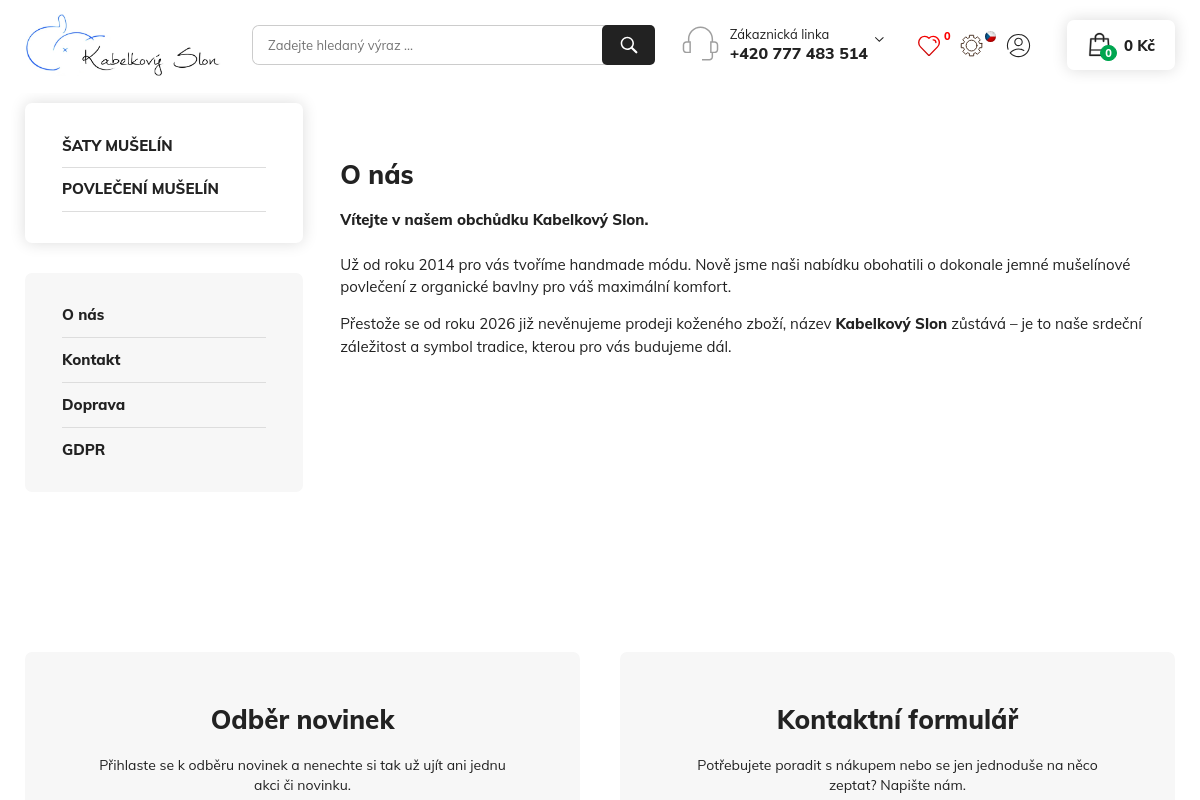The width and height of the screenshot is (1200, 800).
Task: Click the phone number +420 777 483 514
Action: tap(798, 54)
